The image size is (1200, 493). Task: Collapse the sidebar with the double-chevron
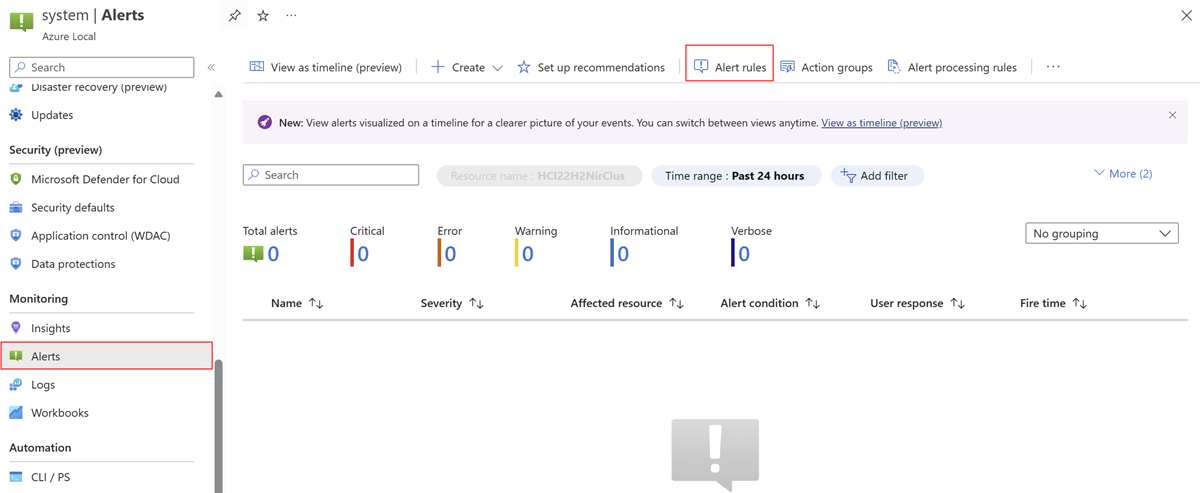[211, 67]
